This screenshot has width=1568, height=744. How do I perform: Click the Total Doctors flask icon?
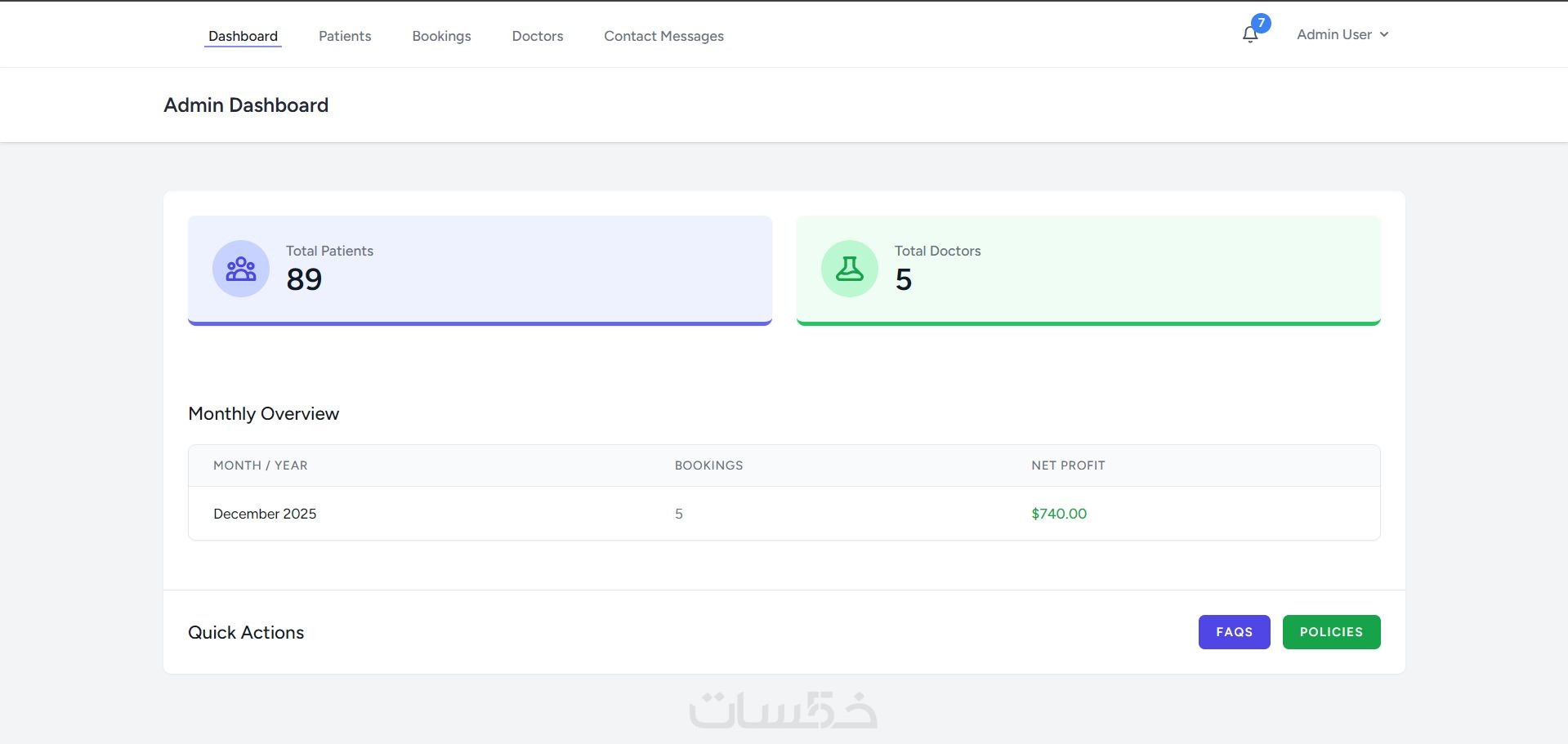pyautogui.click(x=850, y=269)
